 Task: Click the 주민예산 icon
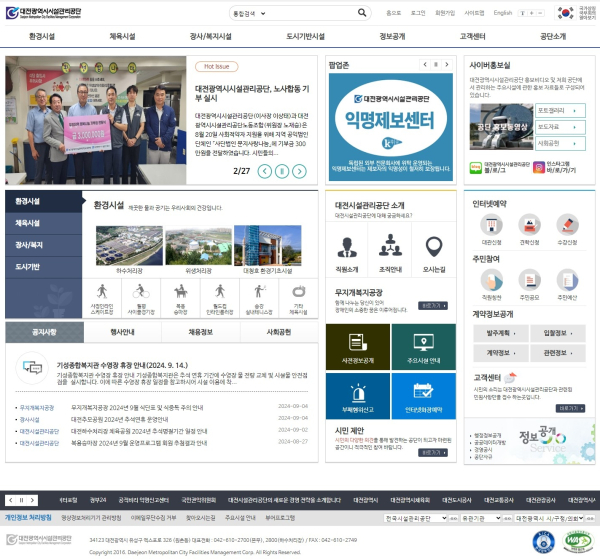point(567,280)
